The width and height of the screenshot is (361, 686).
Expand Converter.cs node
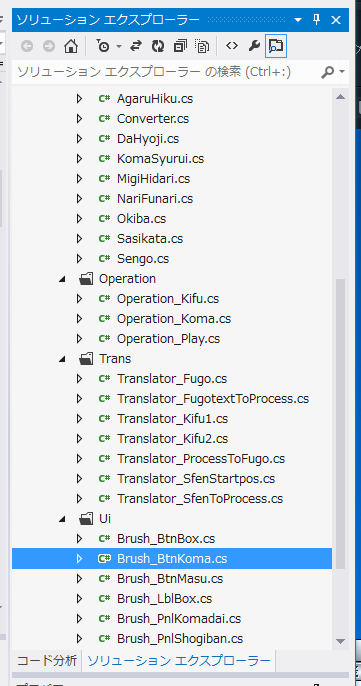[x=79, y=119]
